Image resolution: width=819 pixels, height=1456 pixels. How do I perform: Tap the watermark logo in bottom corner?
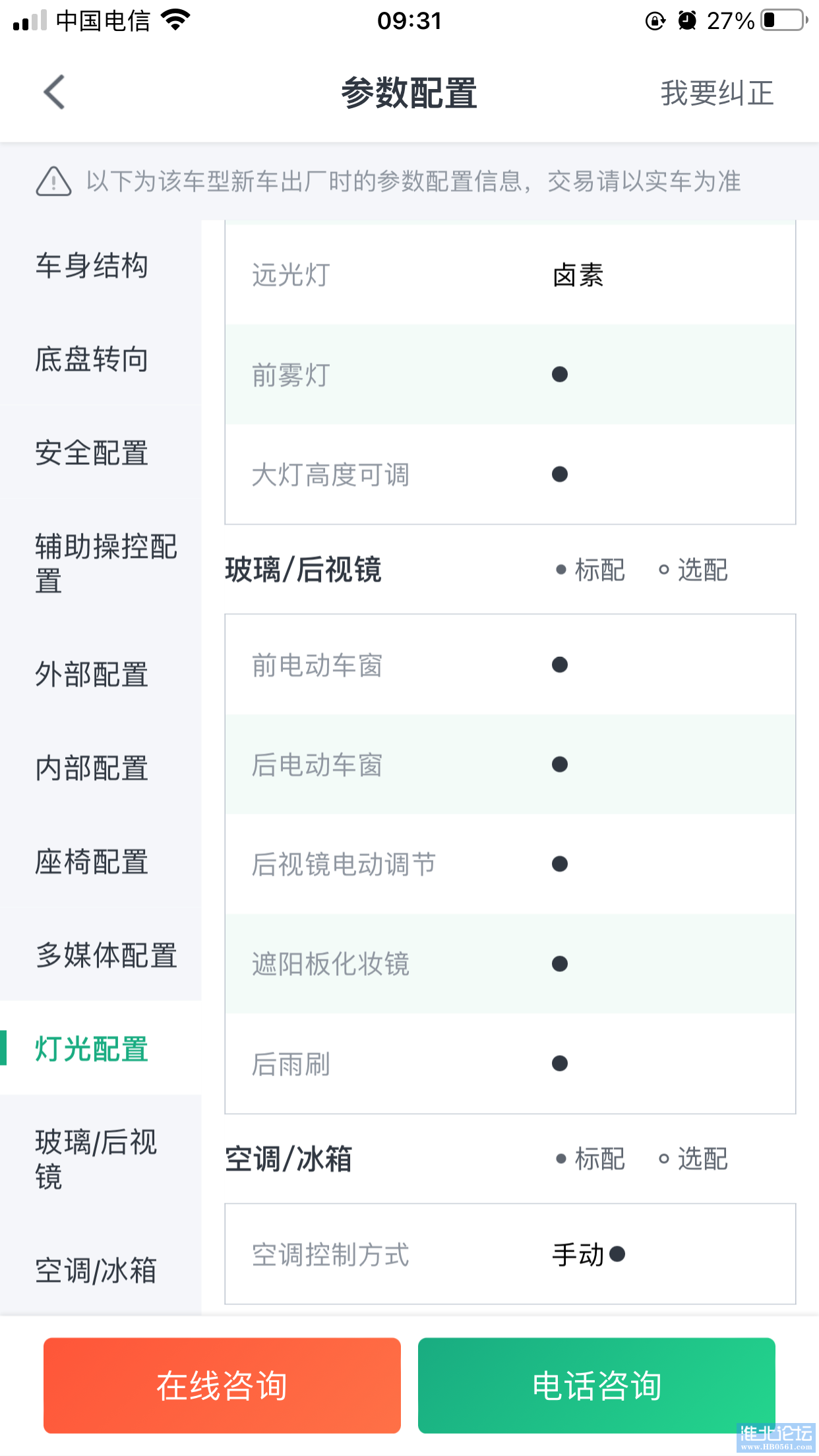[776, 1438]
